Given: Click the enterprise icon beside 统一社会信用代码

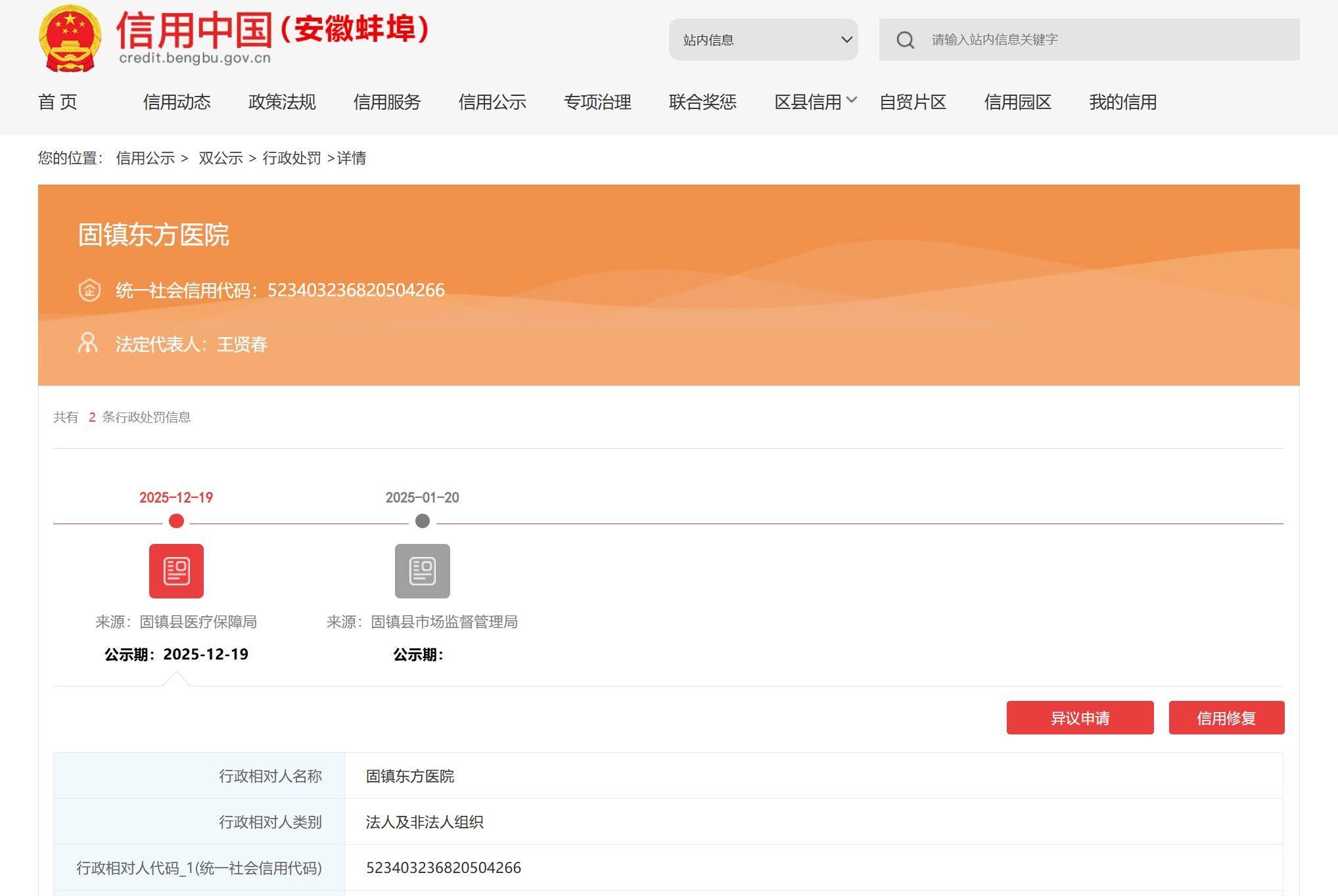Looking at the screenshot, I should click(x=89, y=290).
